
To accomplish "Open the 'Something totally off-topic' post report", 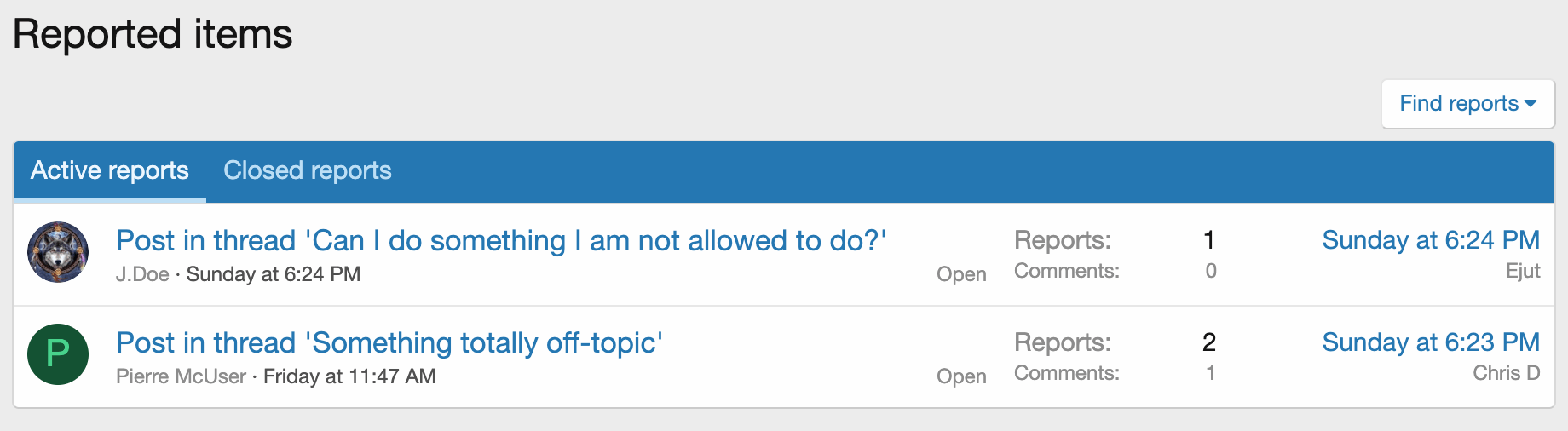I will point(389,343).
